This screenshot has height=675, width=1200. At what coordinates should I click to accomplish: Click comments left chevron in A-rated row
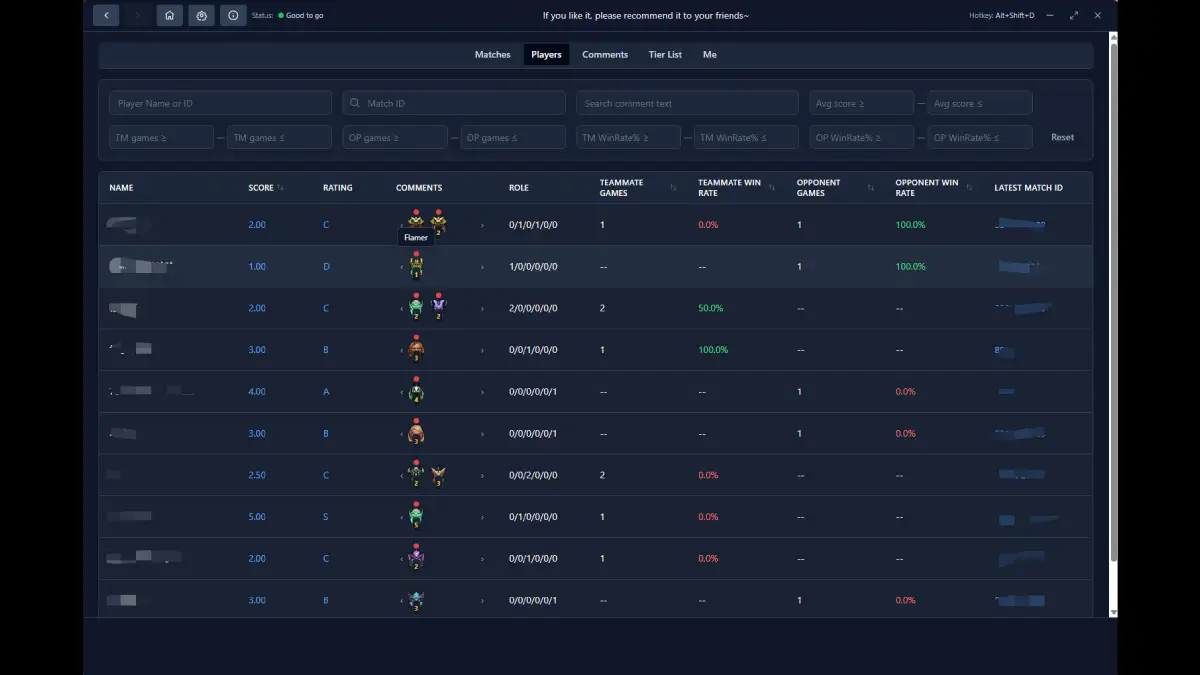tap(402, 392)
